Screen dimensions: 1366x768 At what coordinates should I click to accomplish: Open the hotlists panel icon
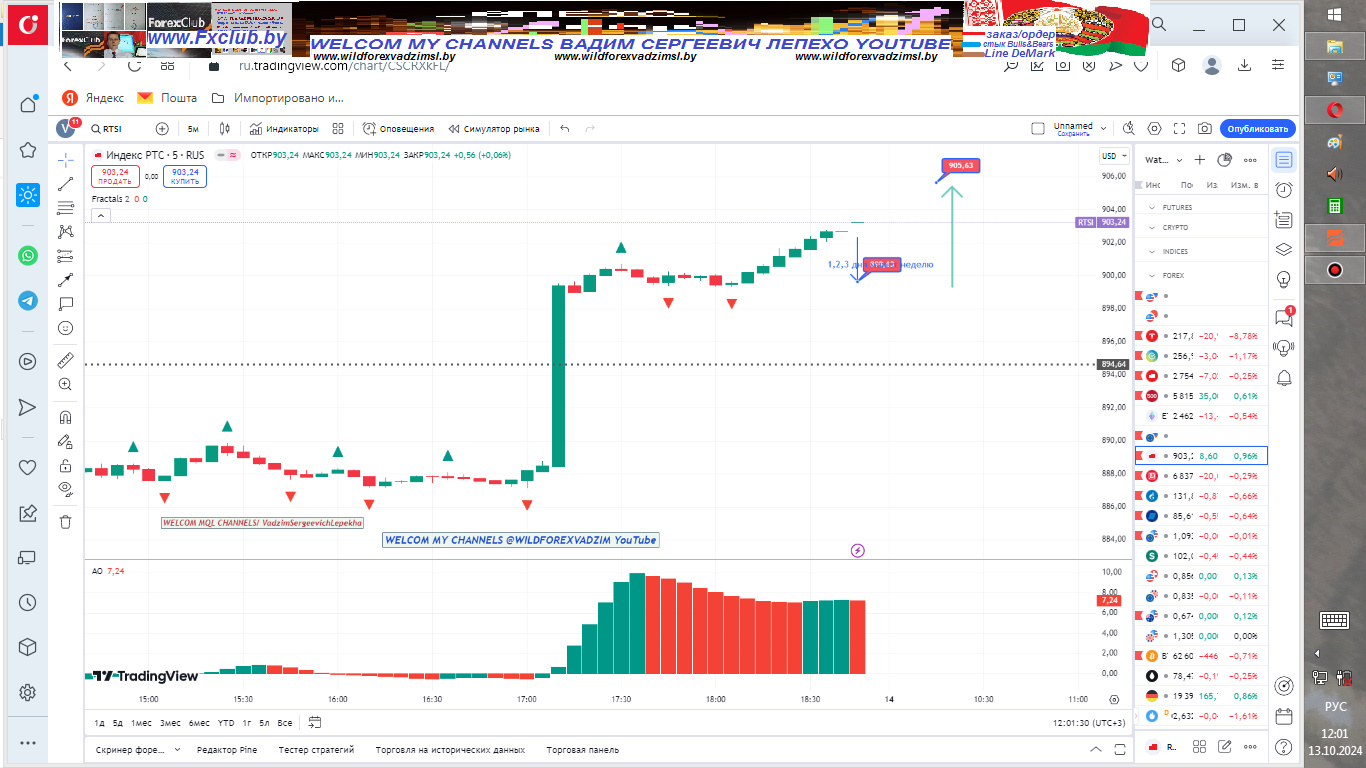tap(1284, 220)
